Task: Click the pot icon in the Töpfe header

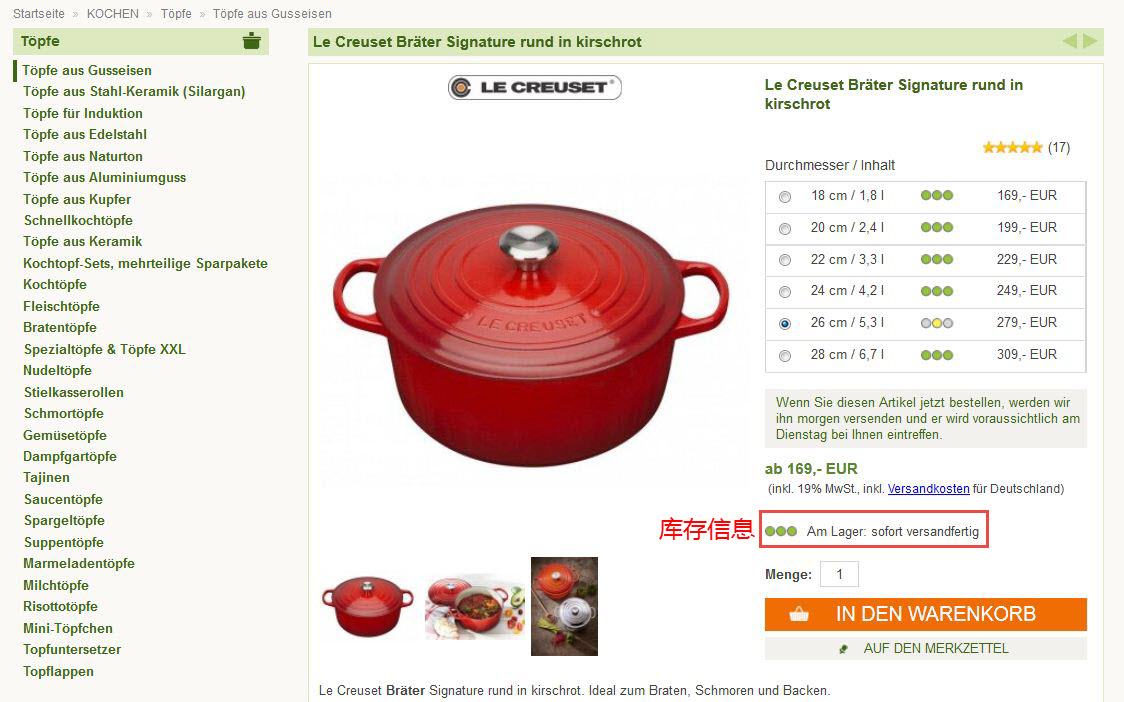Action: 252,41
